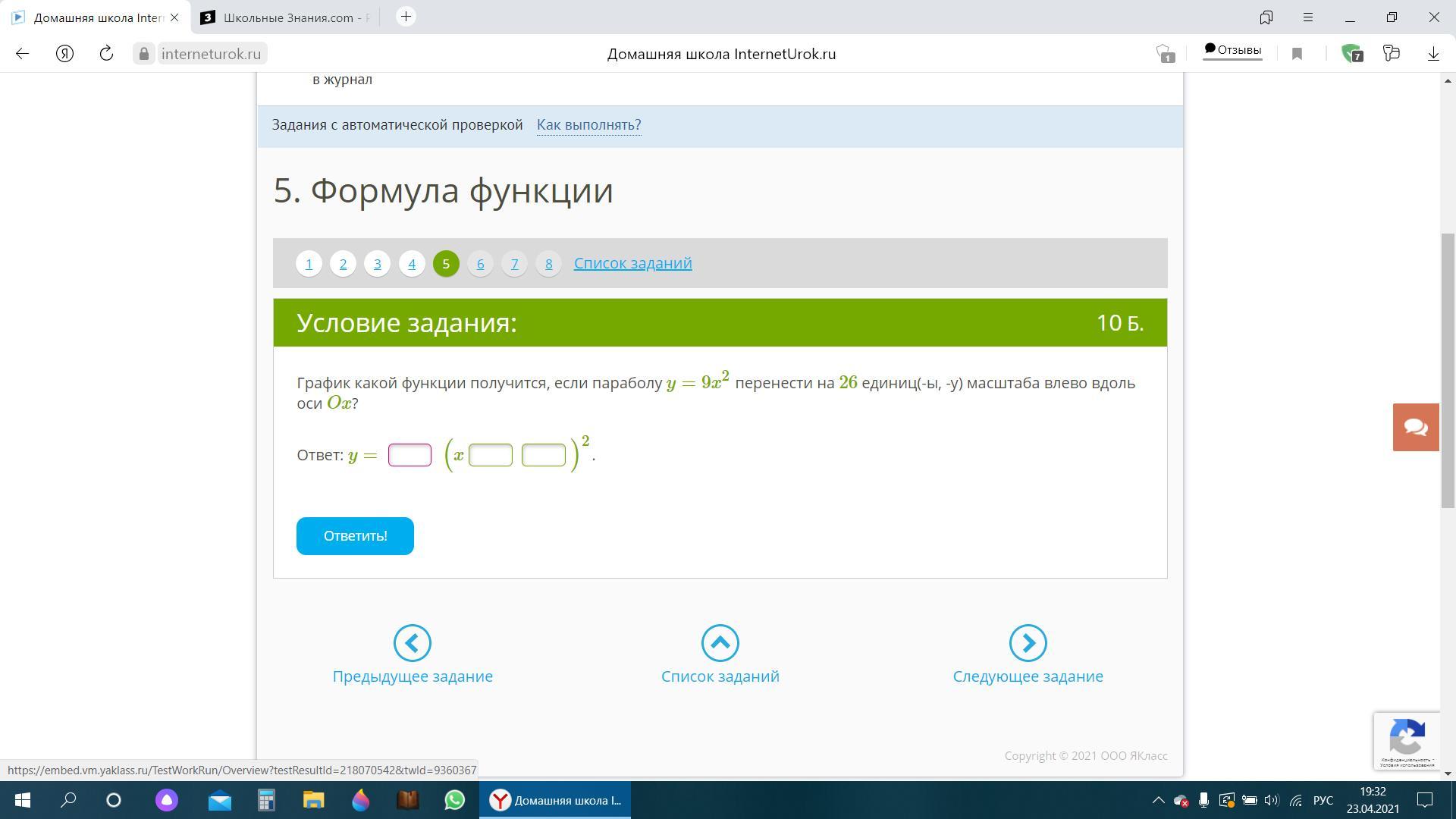Viewport: 1456px width, 819px height.
Task: Open the Как выполнять? link
Action: click(588, 124)
